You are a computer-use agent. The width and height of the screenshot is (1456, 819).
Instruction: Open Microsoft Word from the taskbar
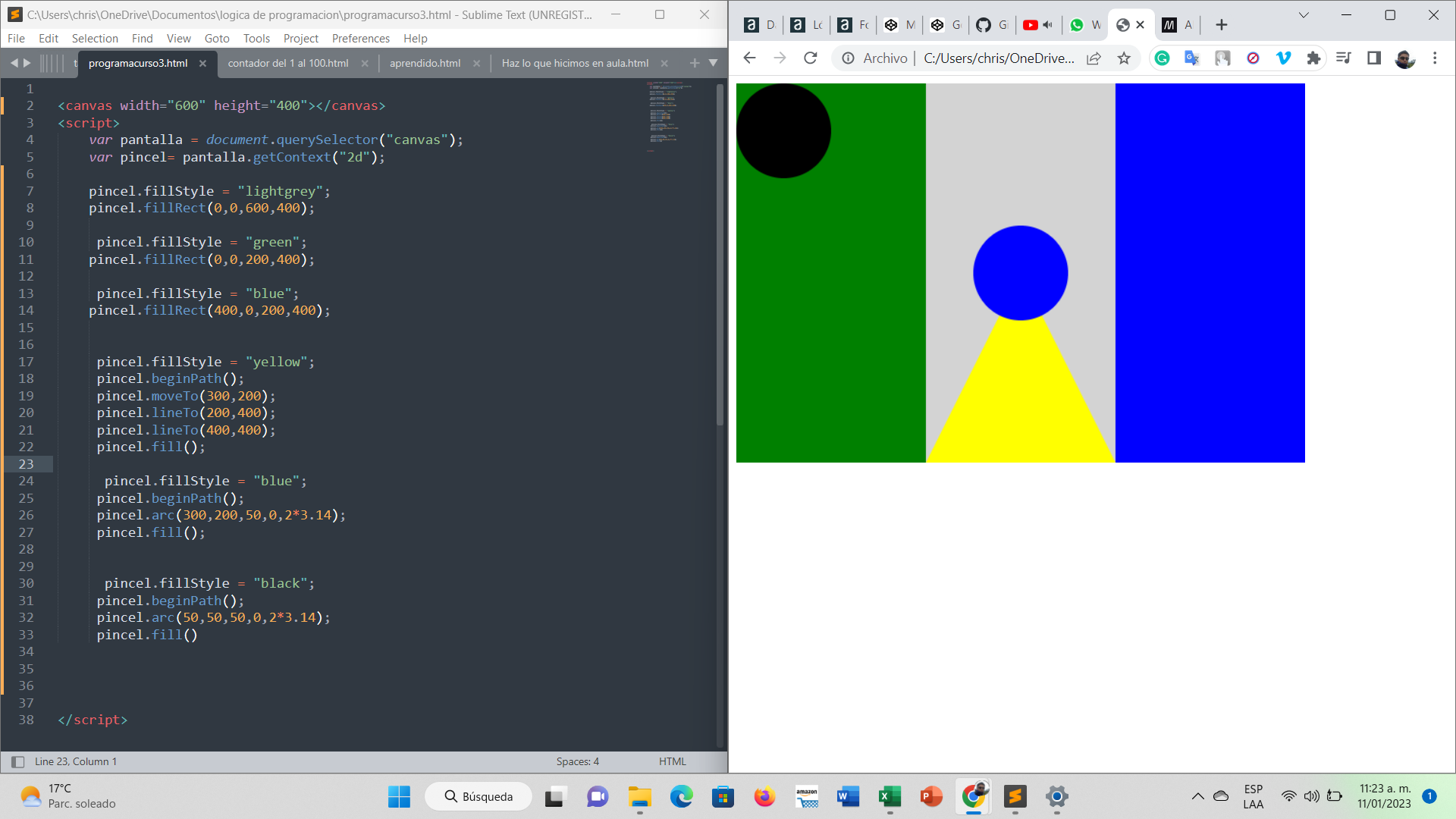[x=848, y=796]
